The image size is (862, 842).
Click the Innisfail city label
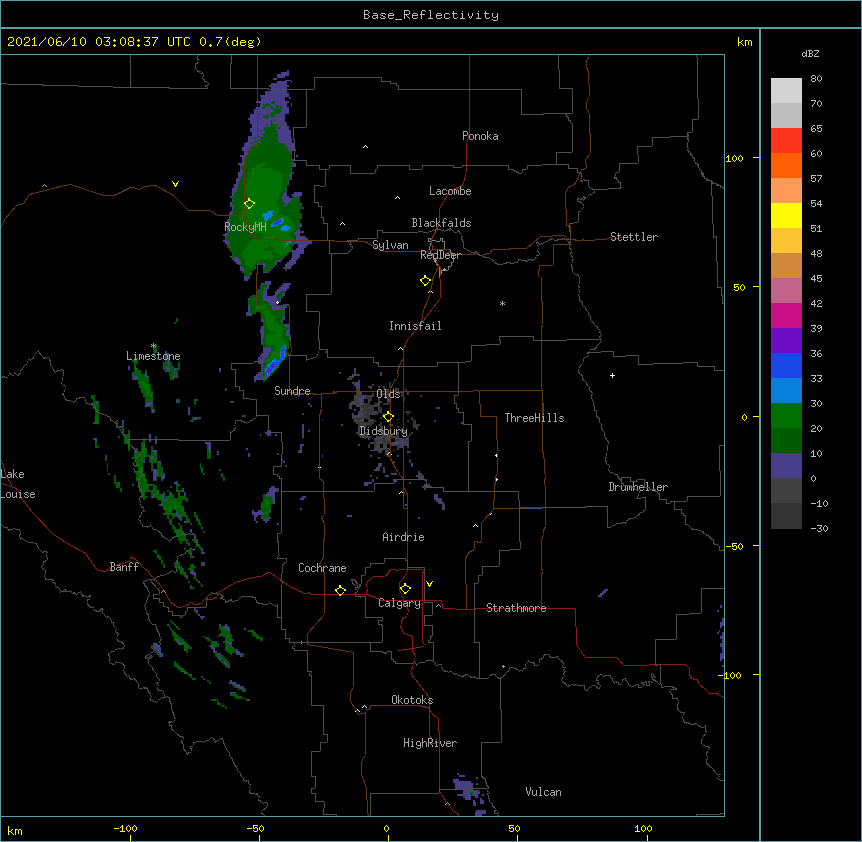pos(415,326)
